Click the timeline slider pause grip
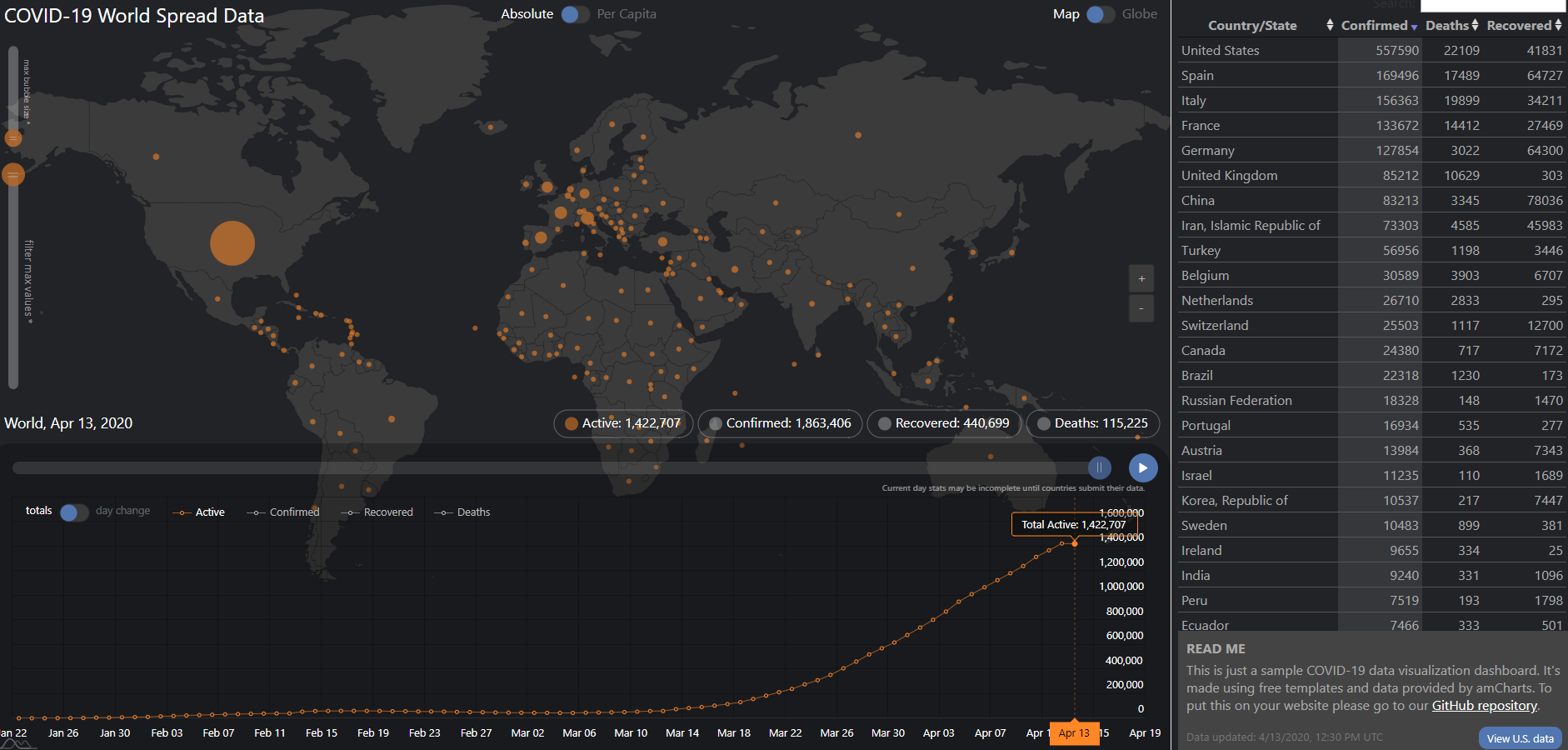 (x=1099, y=467)
